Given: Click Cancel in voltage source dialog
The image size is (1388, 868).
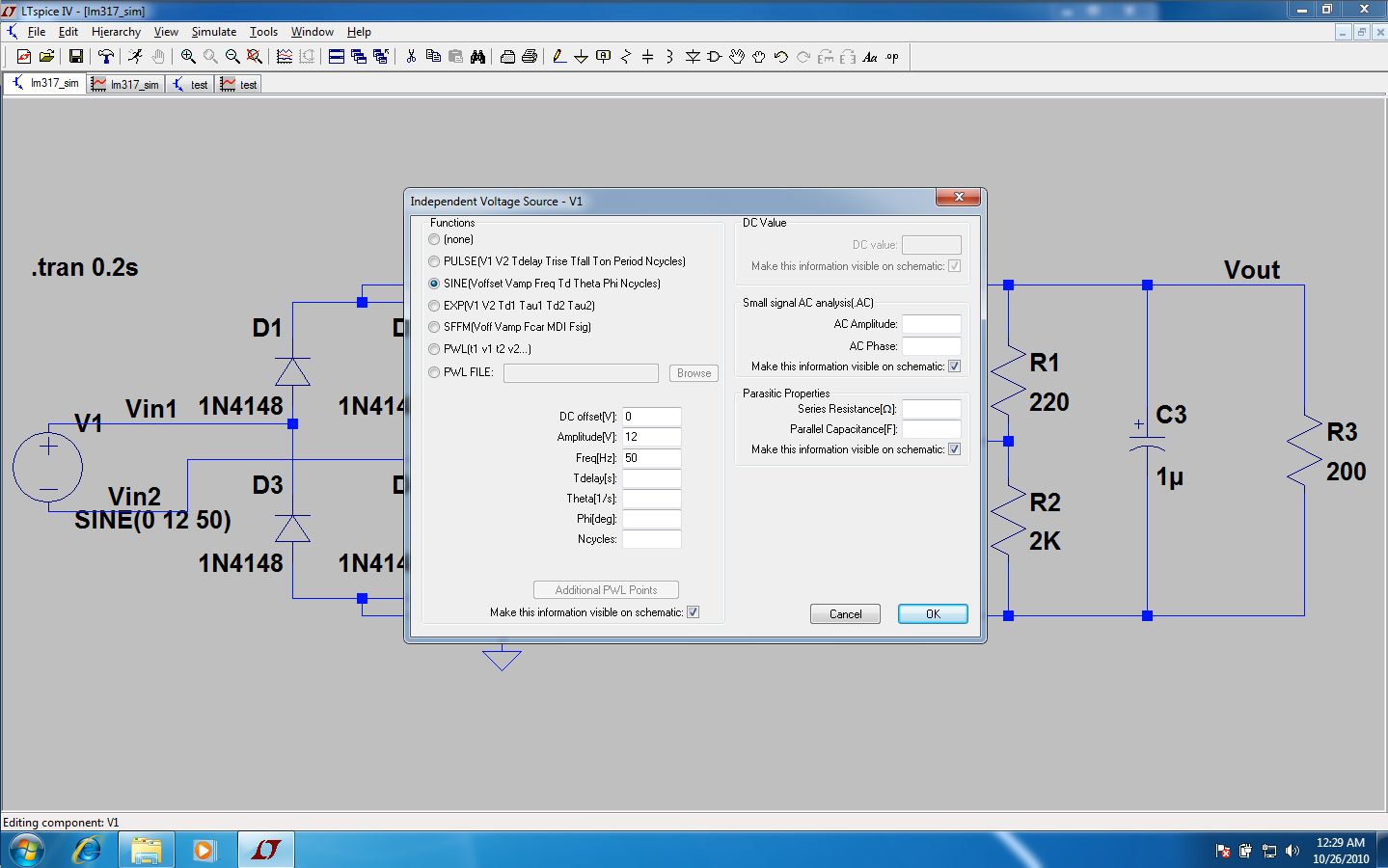Looking at the screenshot, I should tap(845, 614).
